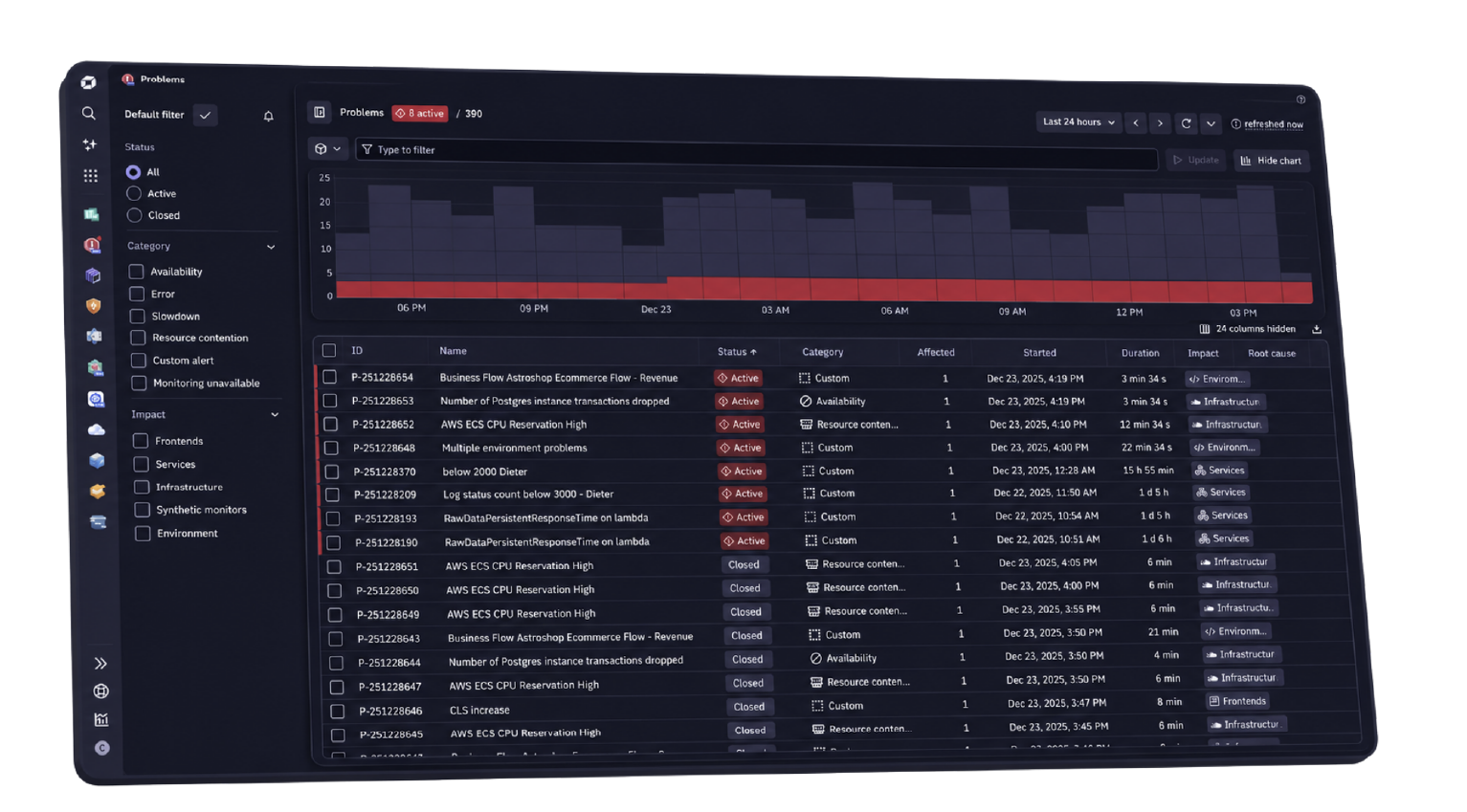Sort by the Name column header

(453, 351)
